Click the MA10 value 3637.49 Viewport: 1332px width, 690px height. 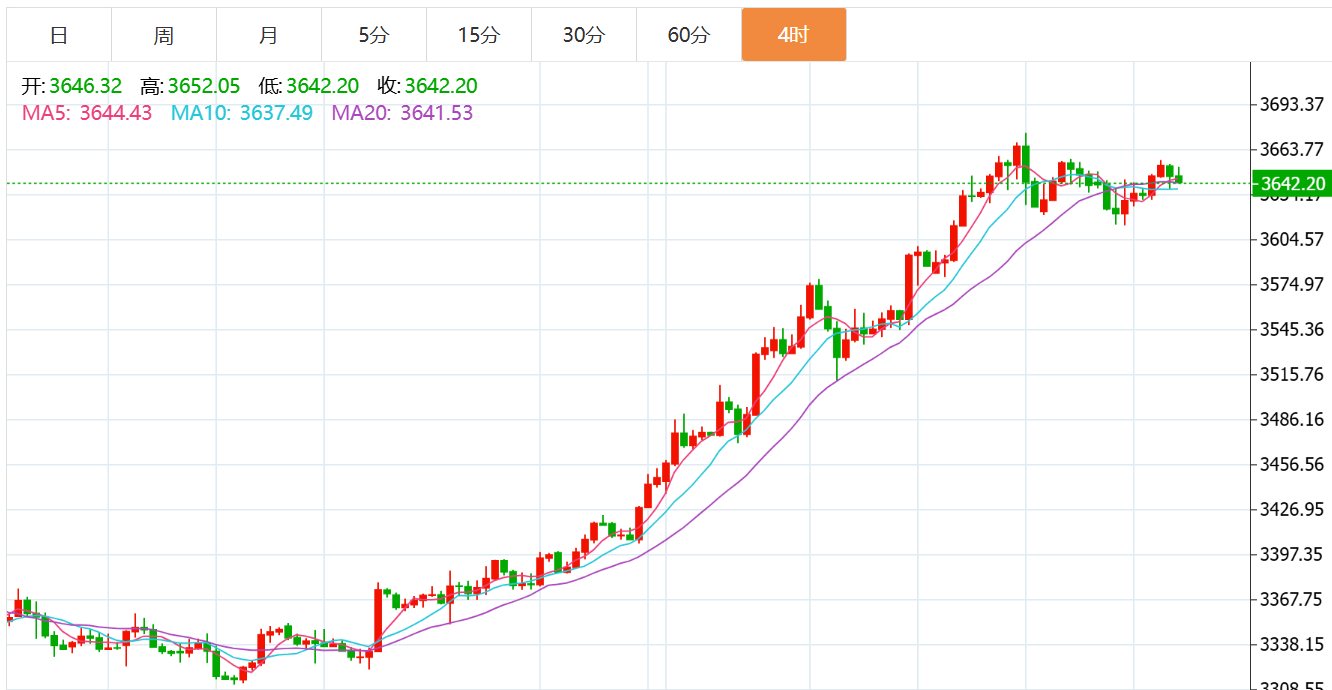(276, 113)
